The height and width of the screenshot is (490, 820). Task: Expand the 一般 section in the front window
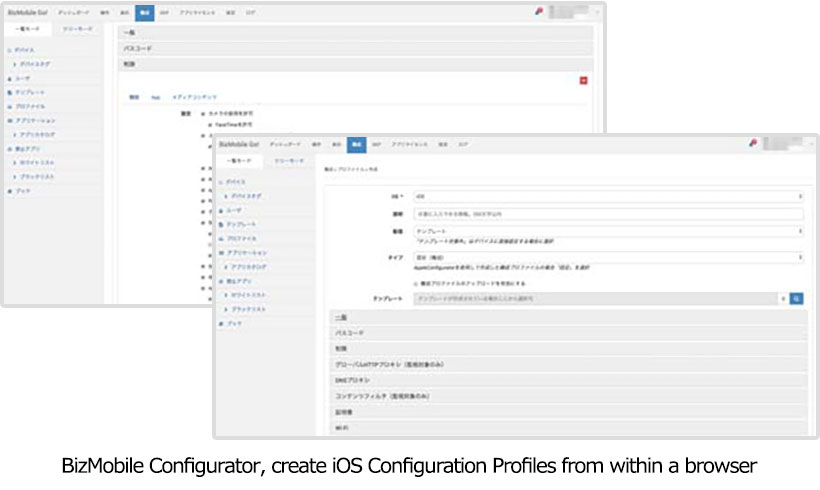click(x=569, y=317)
